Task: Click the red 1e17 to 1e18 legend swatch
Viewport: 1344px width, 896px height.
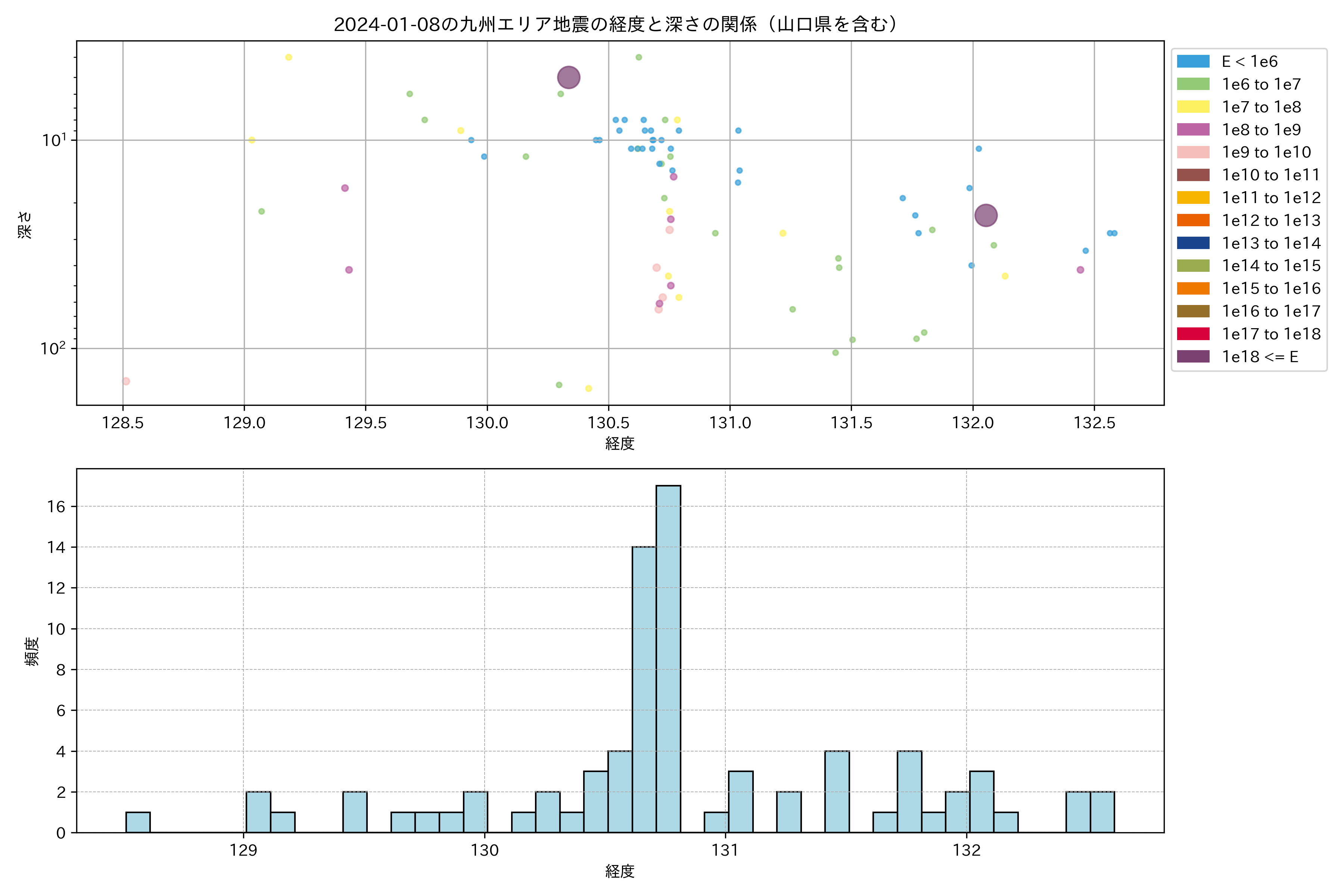Action: point(1193,334)
